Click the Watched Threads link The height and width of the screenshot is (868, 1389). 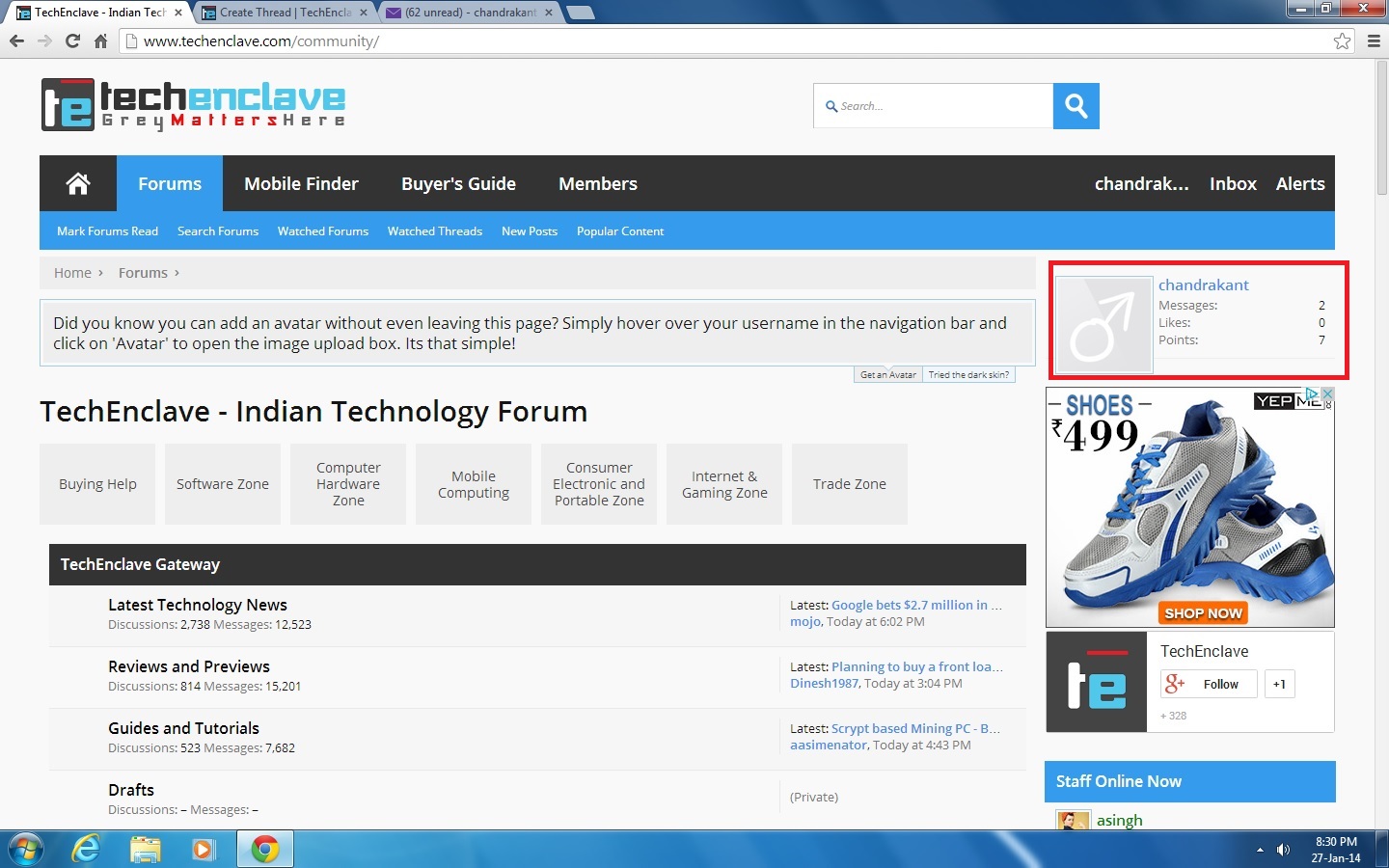click(435, 231)
